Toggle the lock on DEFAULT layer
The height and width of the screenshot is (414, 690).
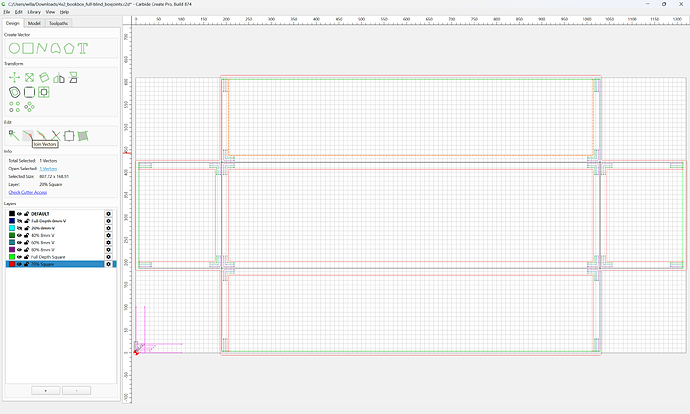click(x=26, y=214)
